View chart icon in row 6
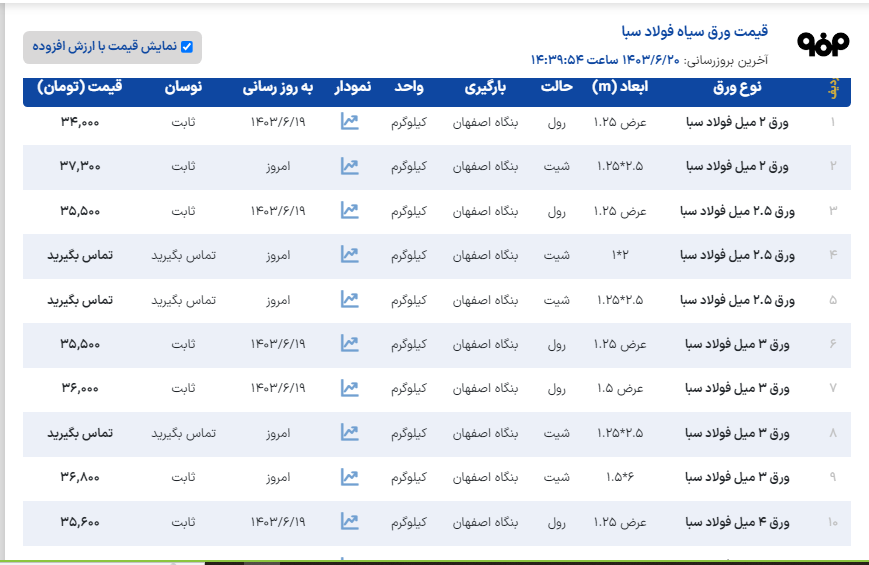The image size is (869, 565). point(349,344)
